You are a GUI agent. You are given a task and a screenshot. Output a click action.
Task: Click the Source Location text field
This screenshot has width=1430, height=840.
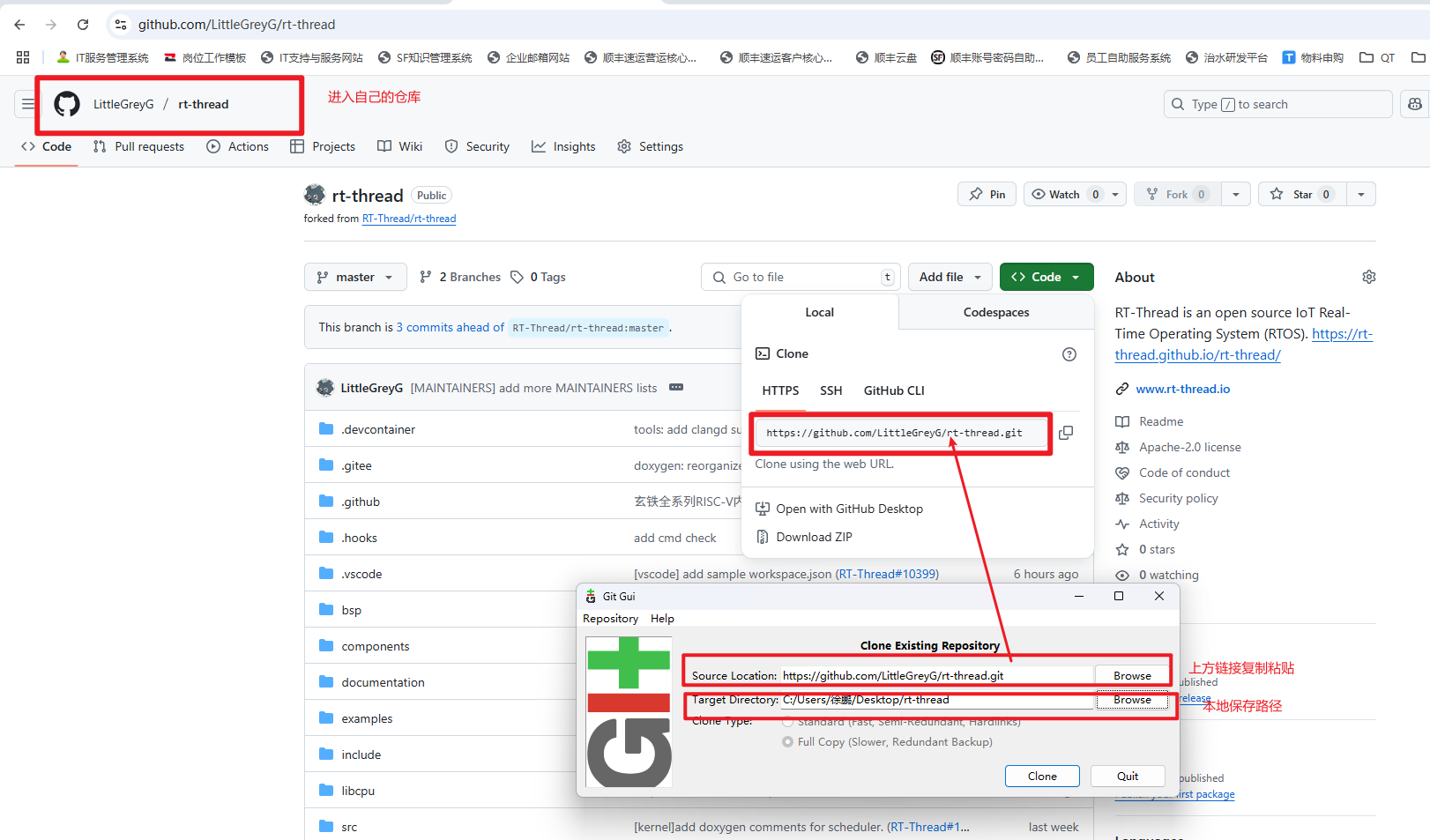[937, 676]
